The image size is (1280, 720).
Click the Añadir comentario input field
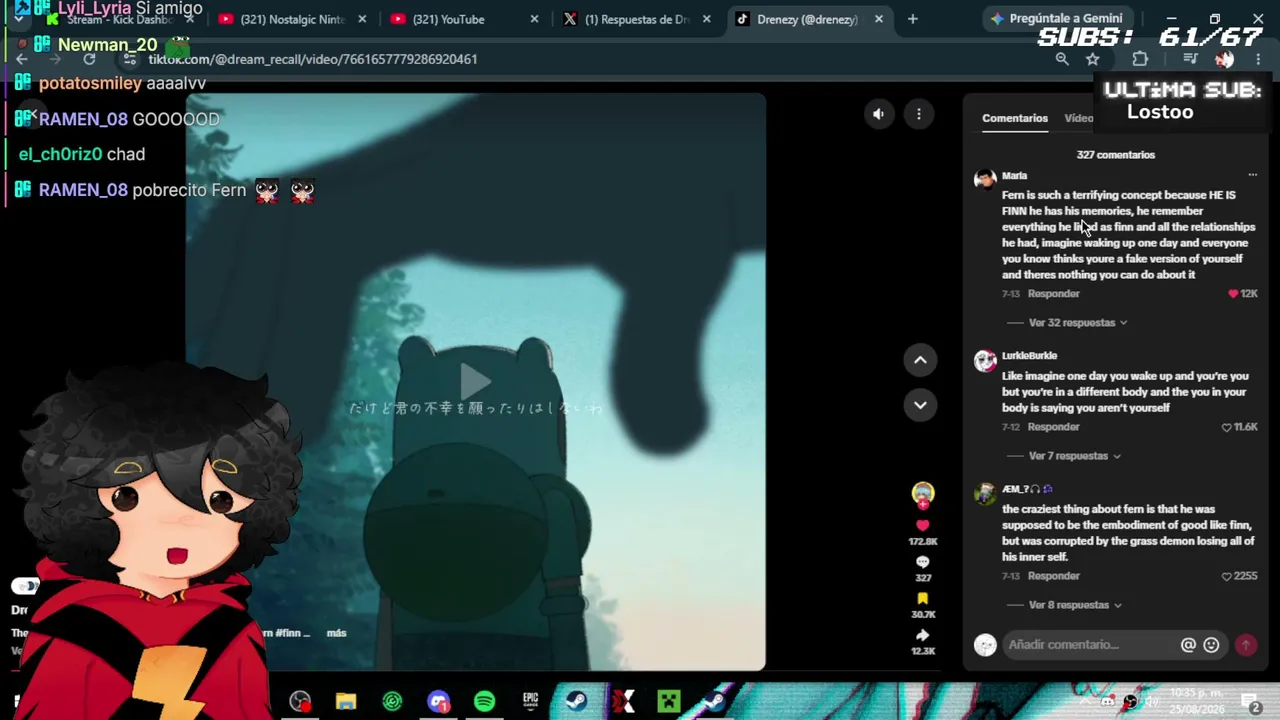(1090, 645)
